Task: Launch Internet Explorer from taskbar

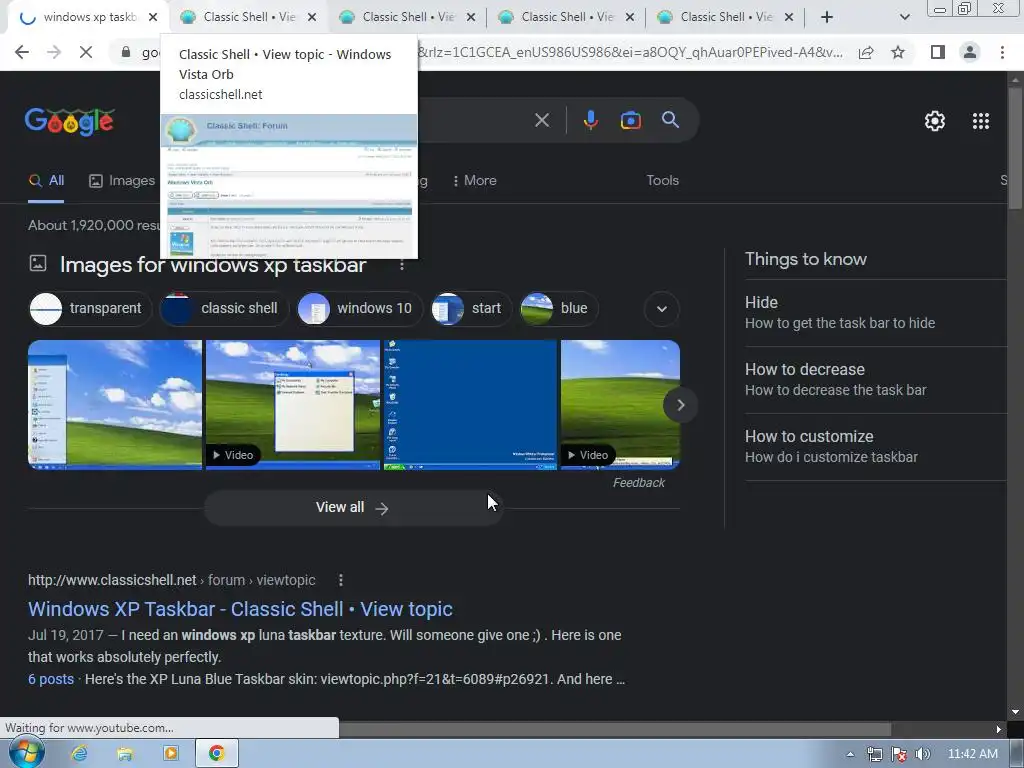Action: 79,754
